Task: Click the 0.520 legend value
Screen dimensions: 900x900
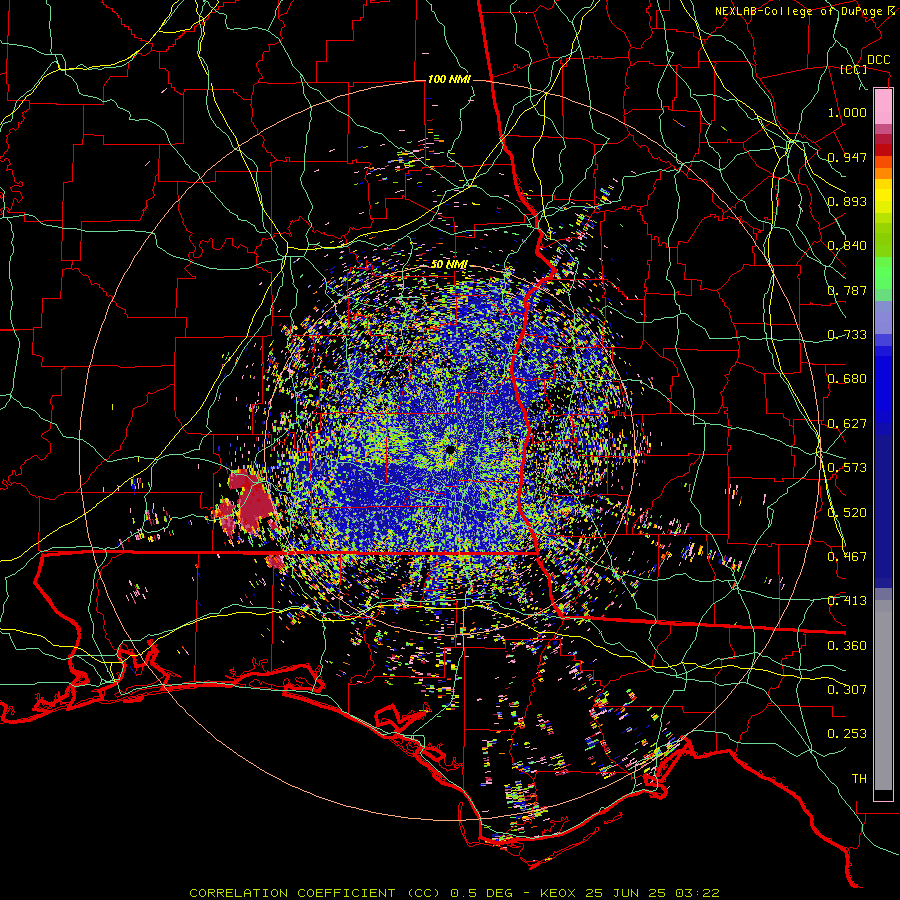Action: pos(847,513)
